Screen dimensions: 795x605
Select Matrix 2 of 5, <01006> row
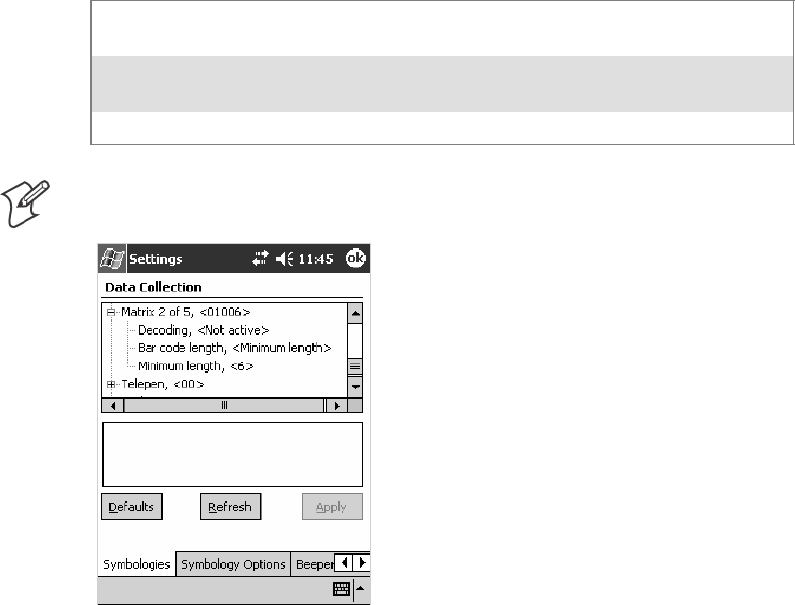[x=186, y=312]
